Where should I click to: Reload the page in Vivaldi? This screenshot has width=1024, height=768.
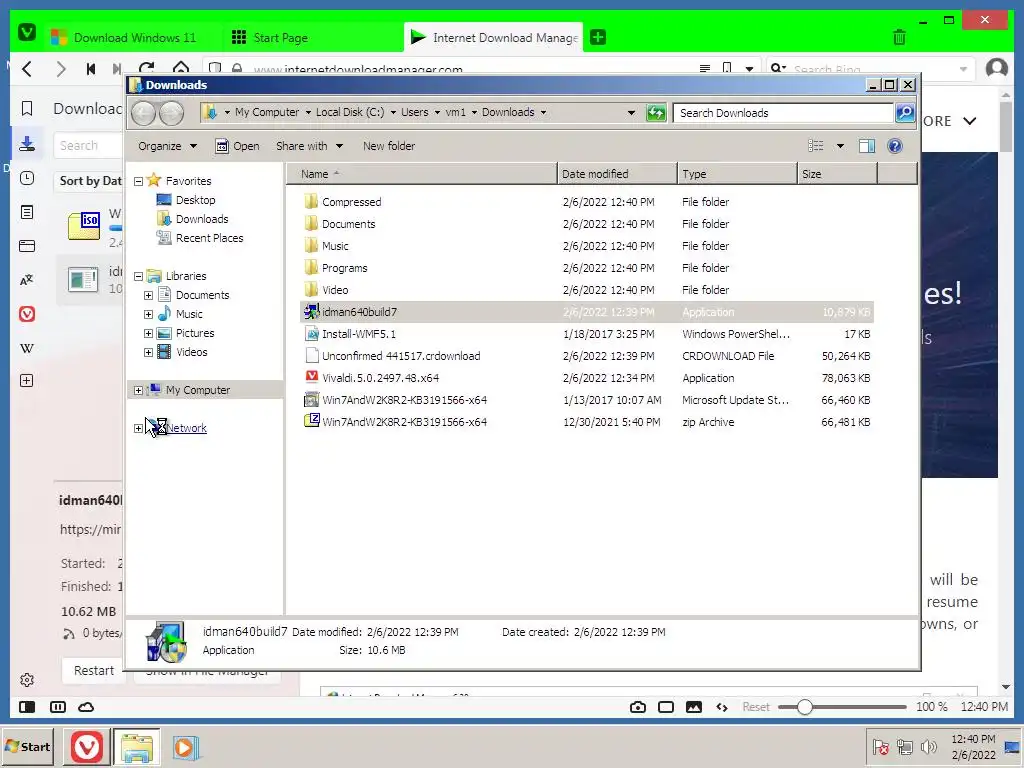pos(147,68)
